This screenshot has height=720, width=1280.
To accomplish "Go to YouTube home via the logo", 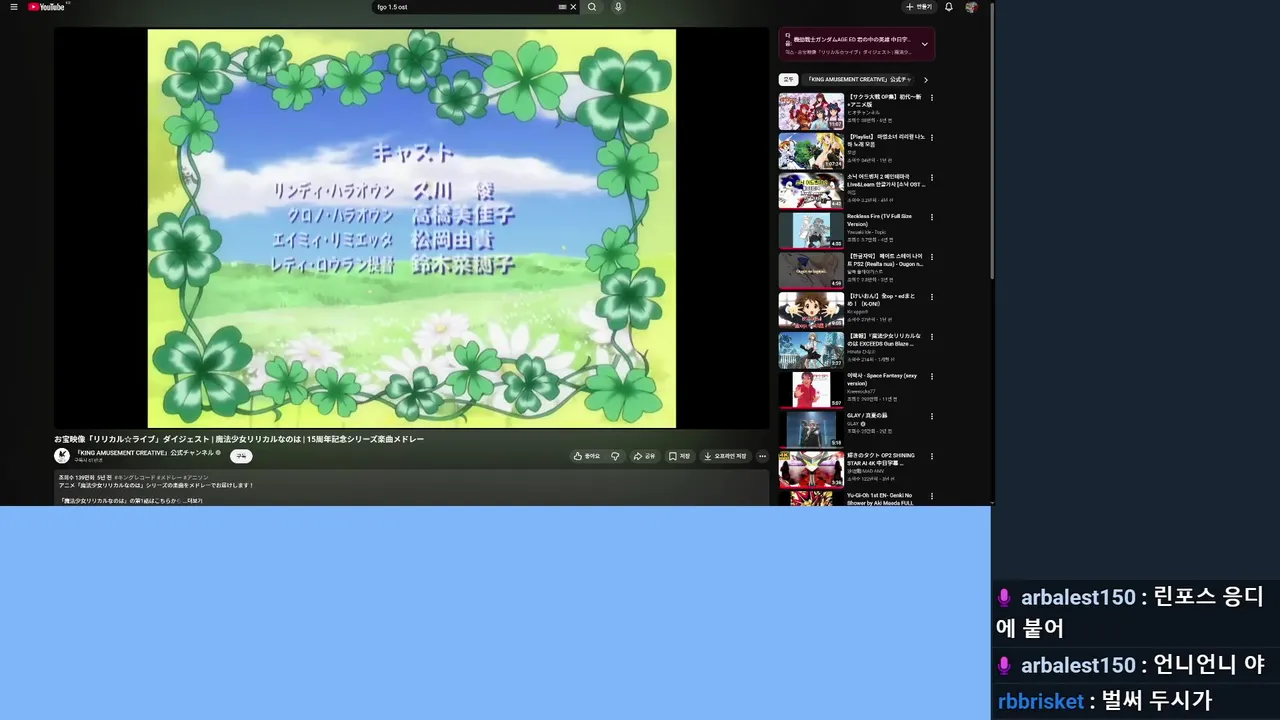I will pos(47,7).
